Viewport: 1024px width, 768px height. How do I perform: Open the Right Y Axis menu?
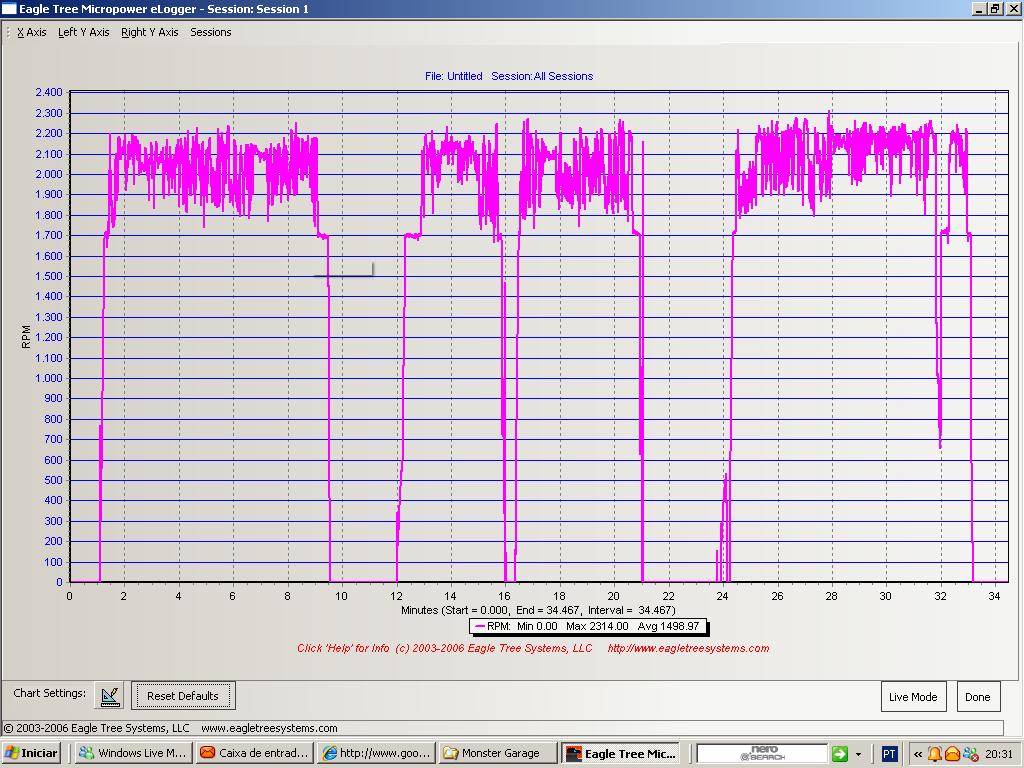(149, 32)
